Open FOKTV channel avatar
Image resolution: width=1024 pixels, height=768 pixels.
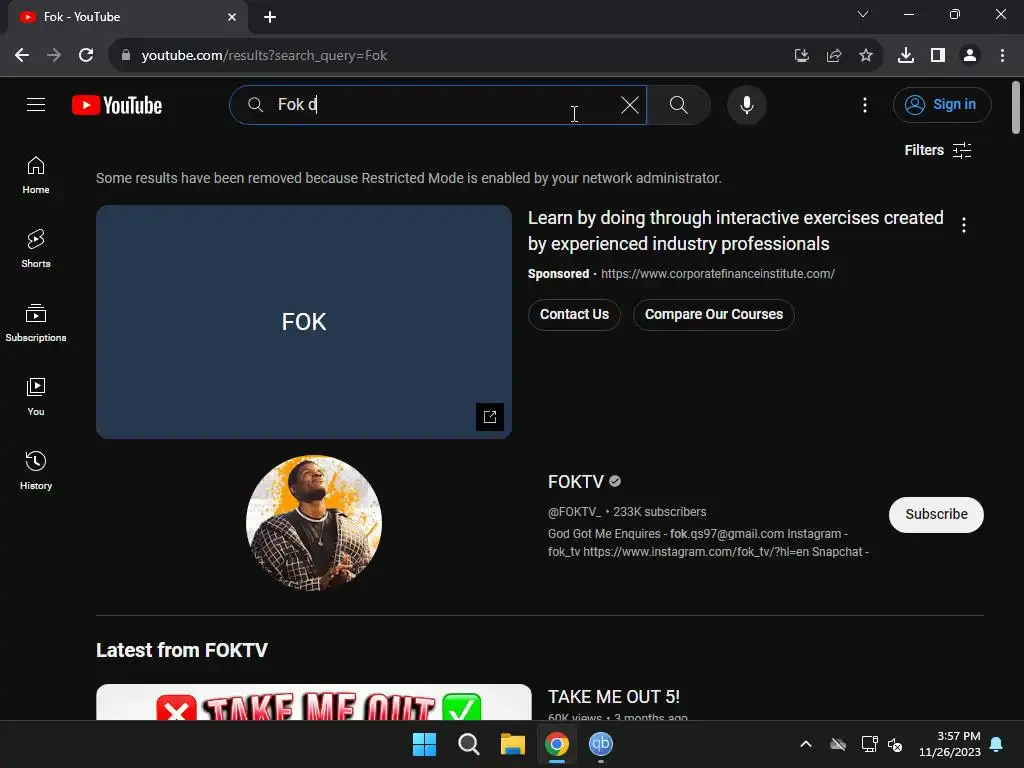314,523
